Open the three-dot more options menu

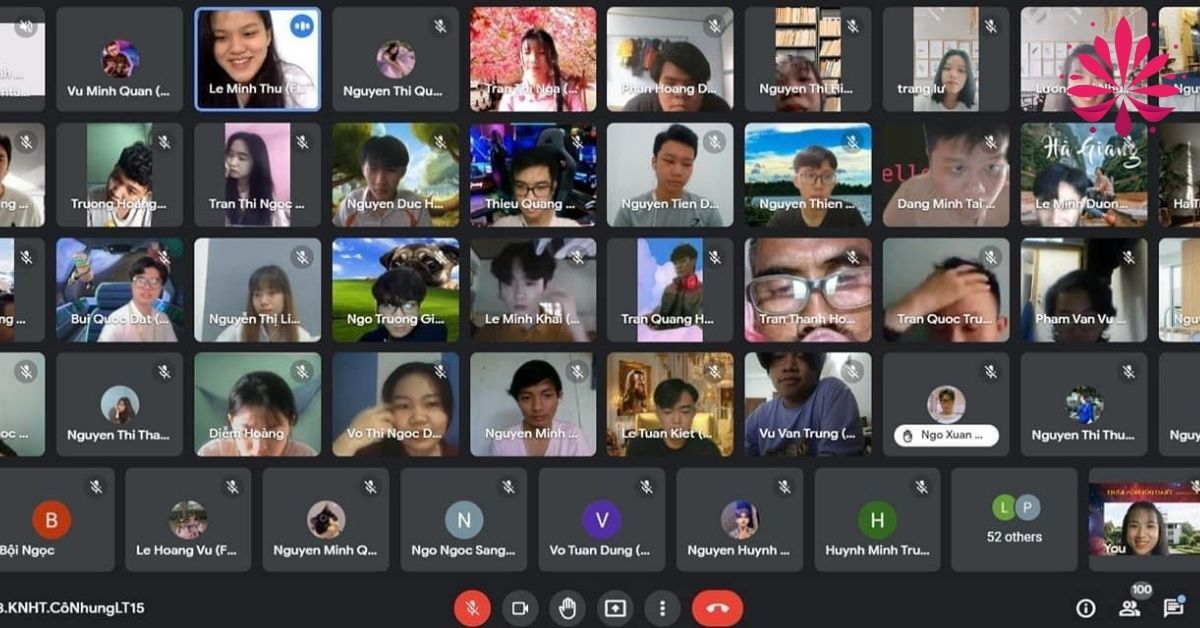point(662,608)
